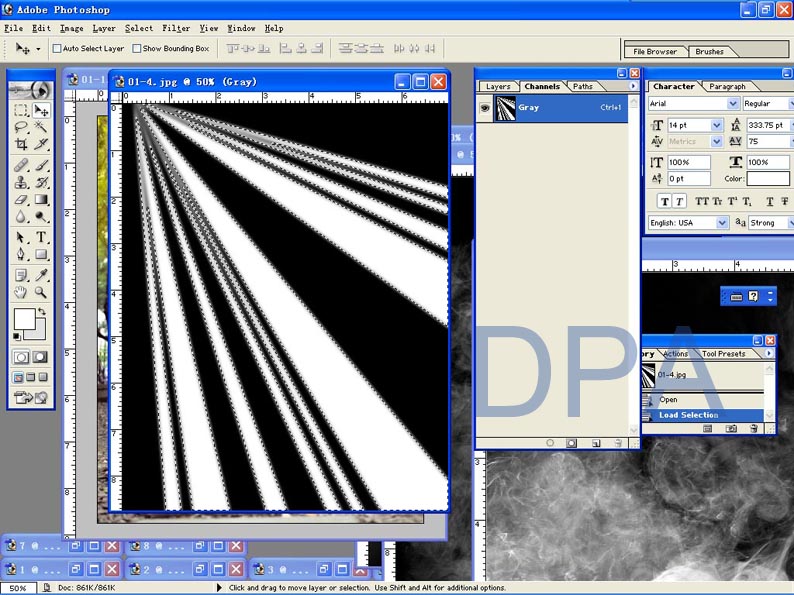Image resolution: width=794 pixels, height=595 pixels.
Task: Open the English: USA language dropdown
Action: point(722,223)
